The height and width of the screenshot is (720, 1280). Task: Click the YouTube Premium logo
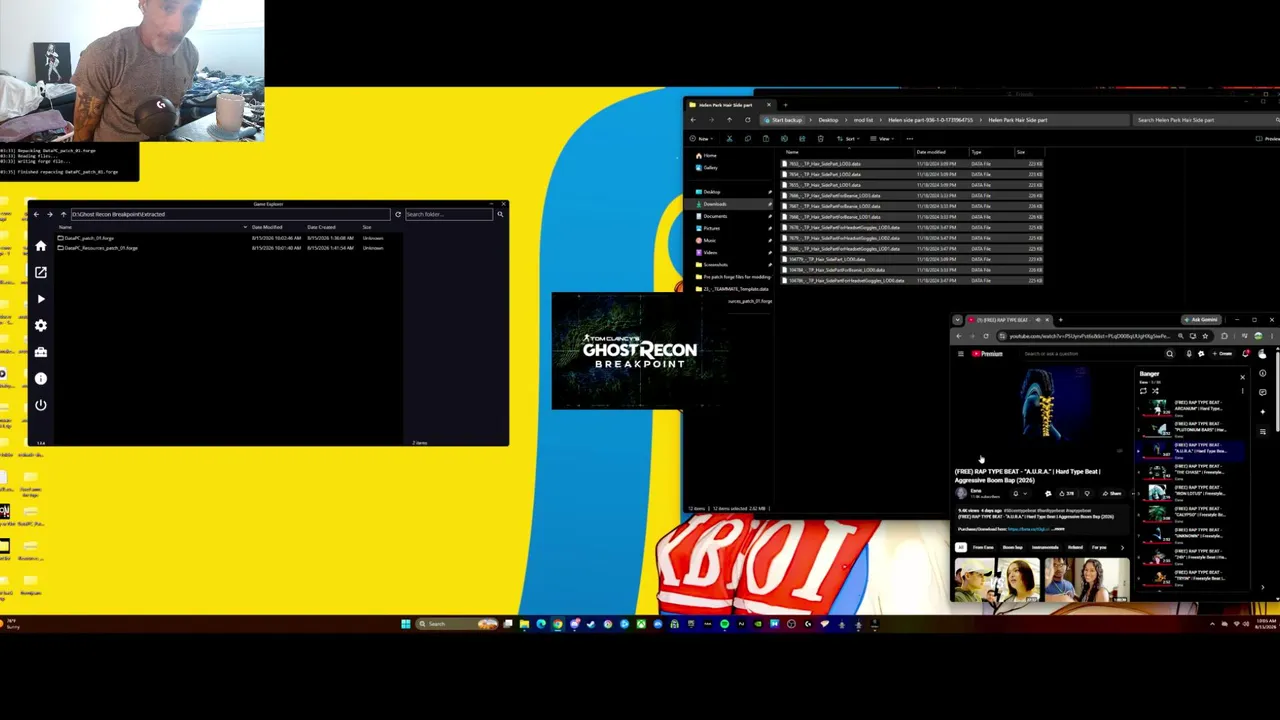pyautogui.click(x=986, y=354)
